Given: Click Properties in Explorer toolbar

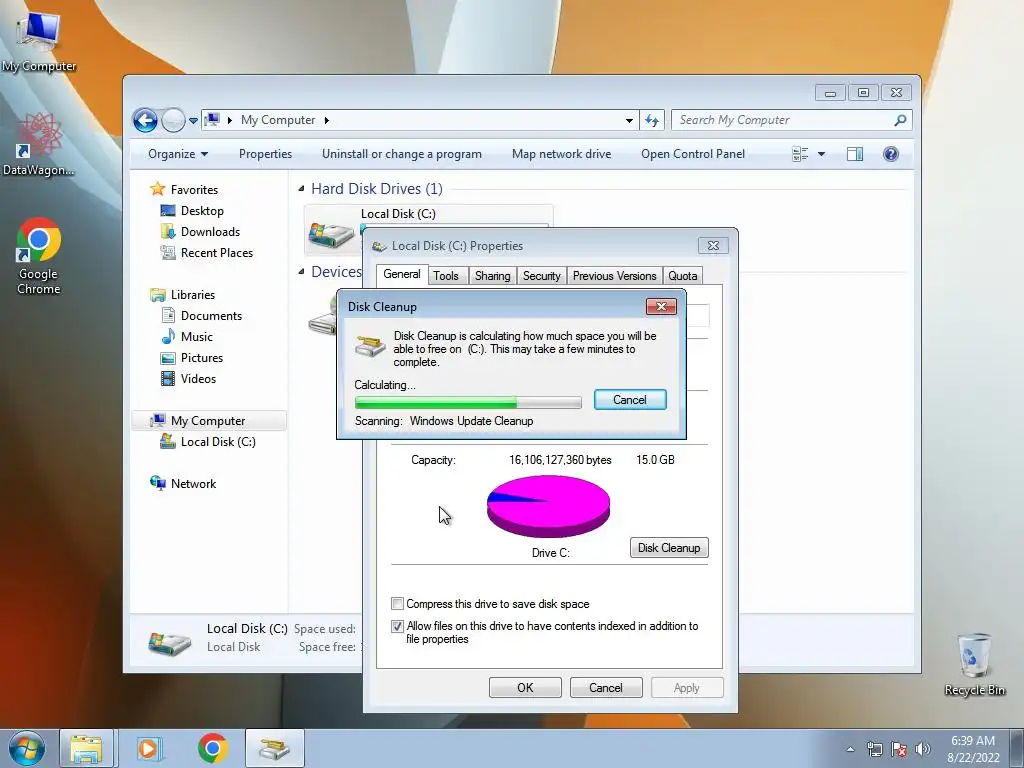Looking at the screenshot, I should tap(265, 154).
